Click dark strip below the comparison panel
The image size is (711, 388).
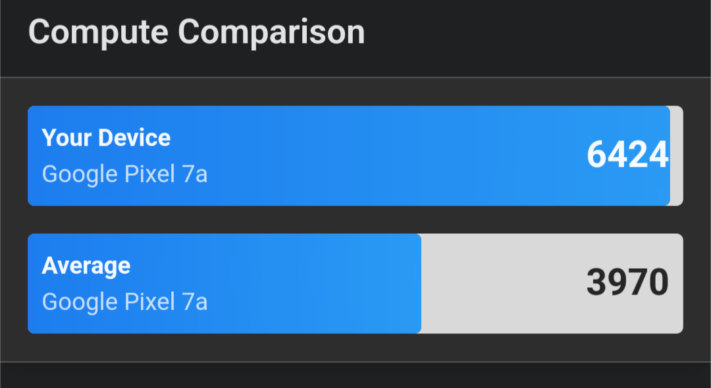tap(356, 375)
